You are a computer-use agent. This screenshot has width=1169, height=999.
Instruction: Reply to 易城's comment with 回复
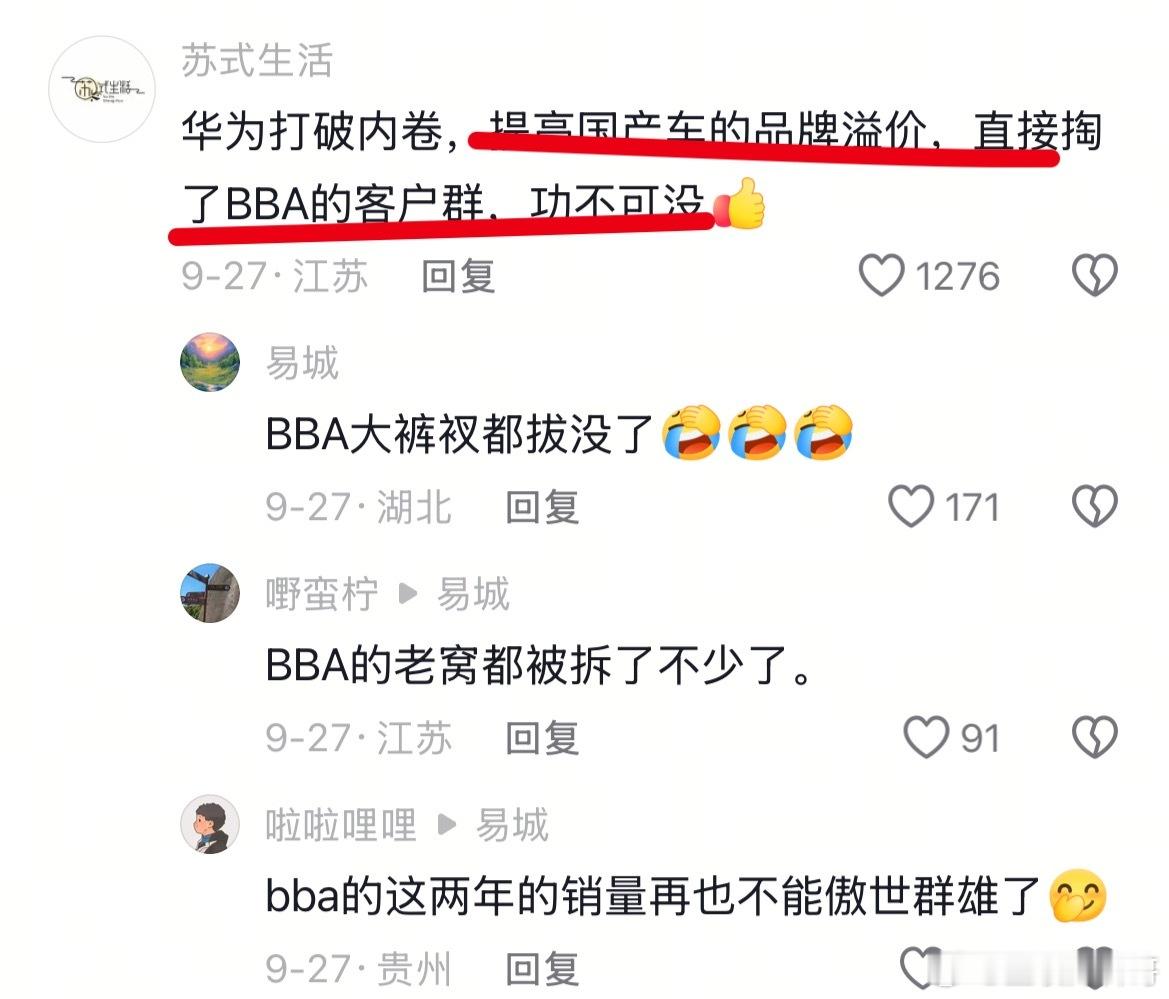pos(542,508)
